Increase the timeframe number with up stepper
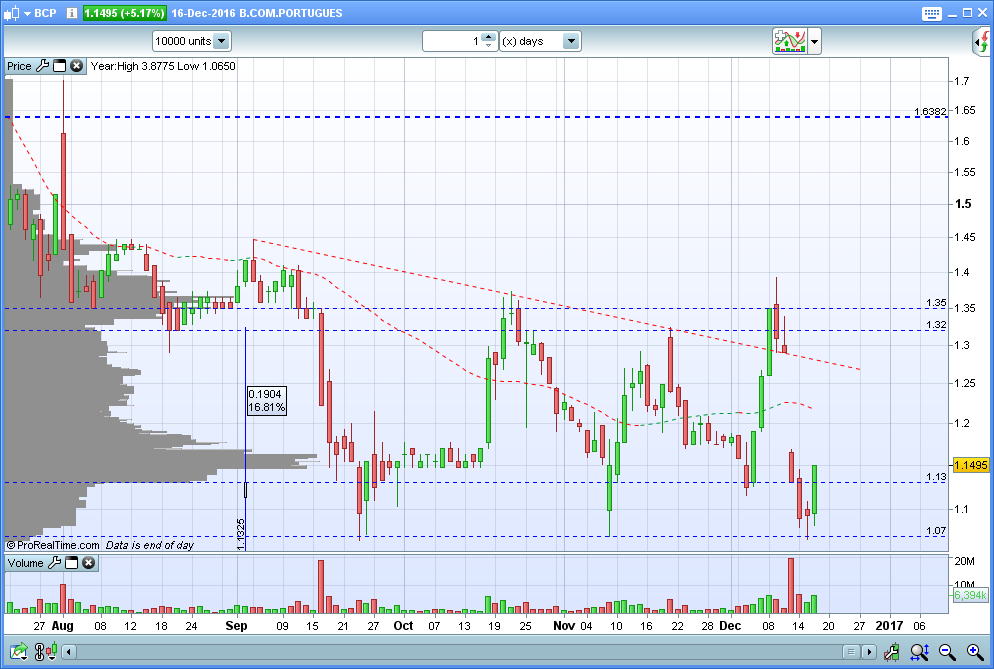 coord(488,37)
